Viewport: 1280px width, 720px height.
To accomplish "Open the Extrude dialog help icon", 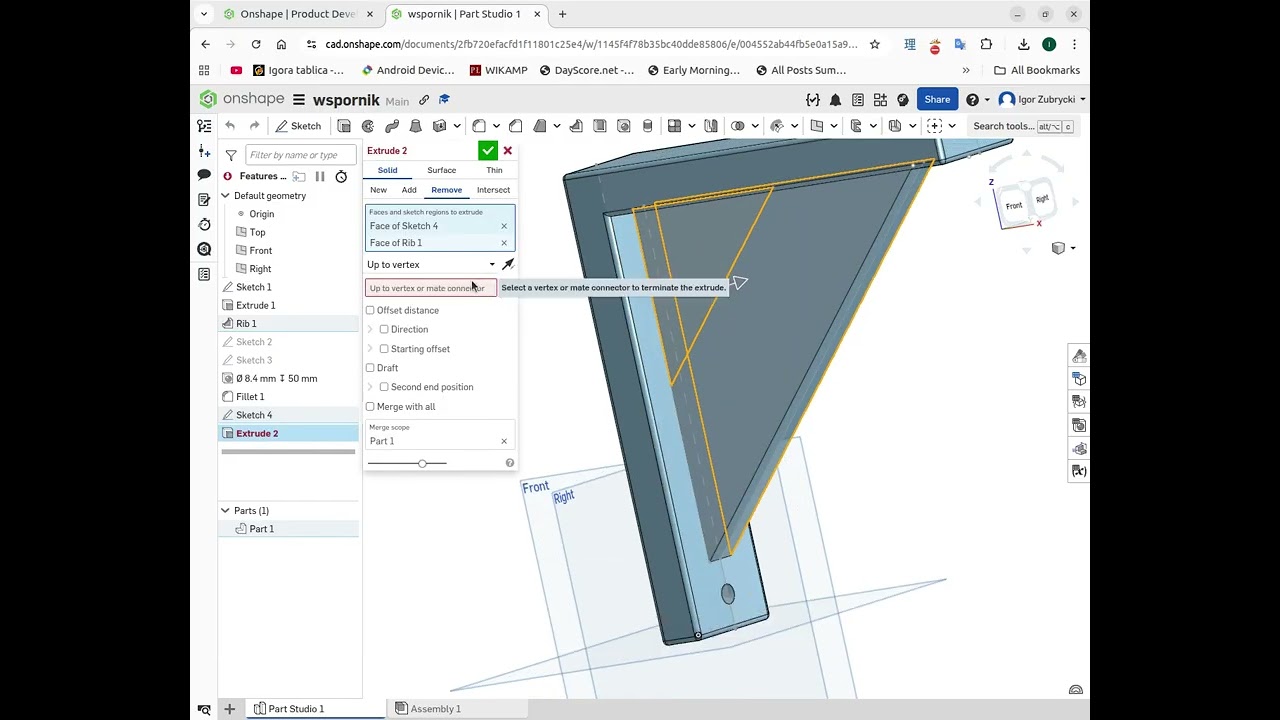I will click(510, 463).
